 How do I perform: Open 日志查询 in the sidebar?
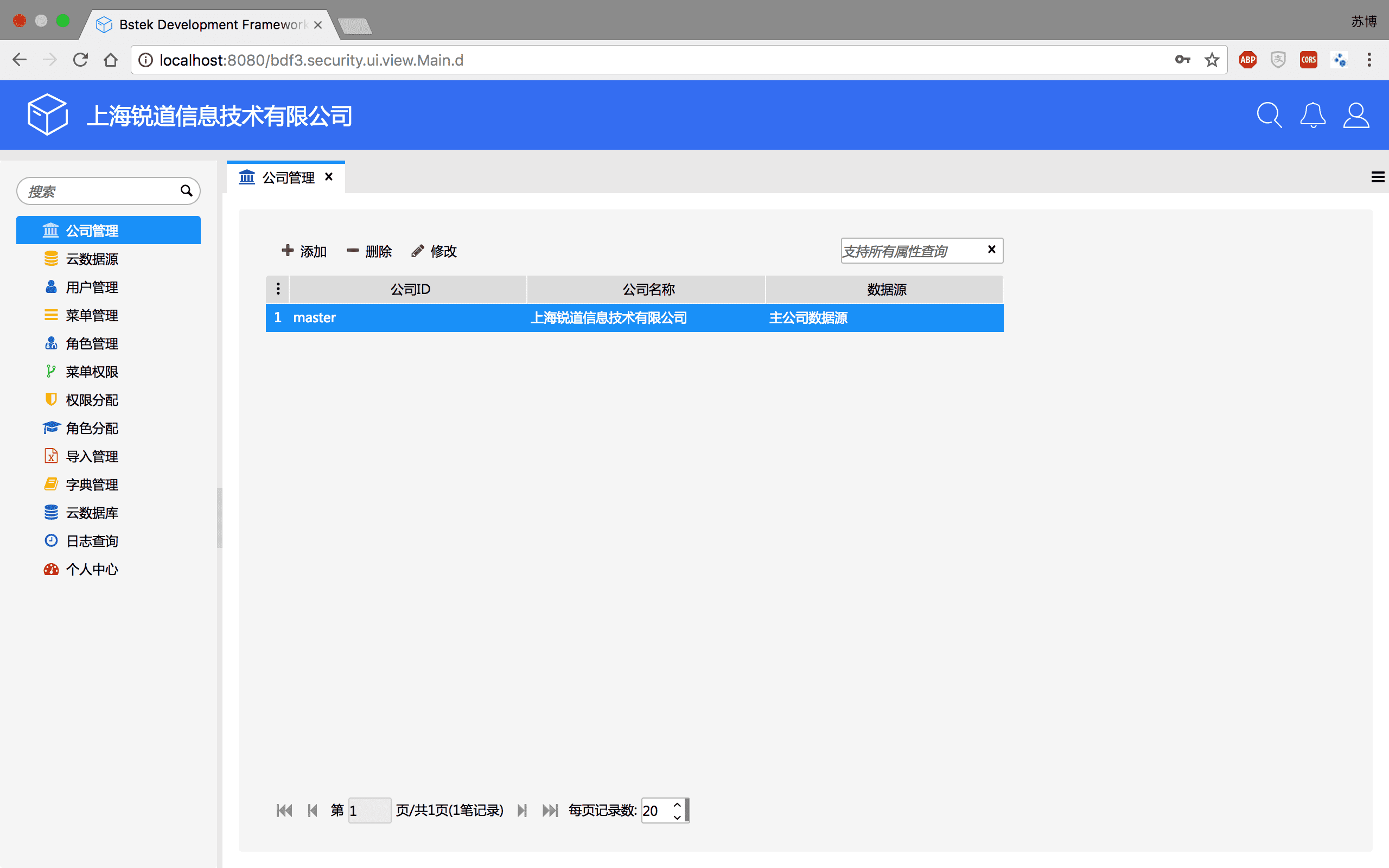[92, 541]
